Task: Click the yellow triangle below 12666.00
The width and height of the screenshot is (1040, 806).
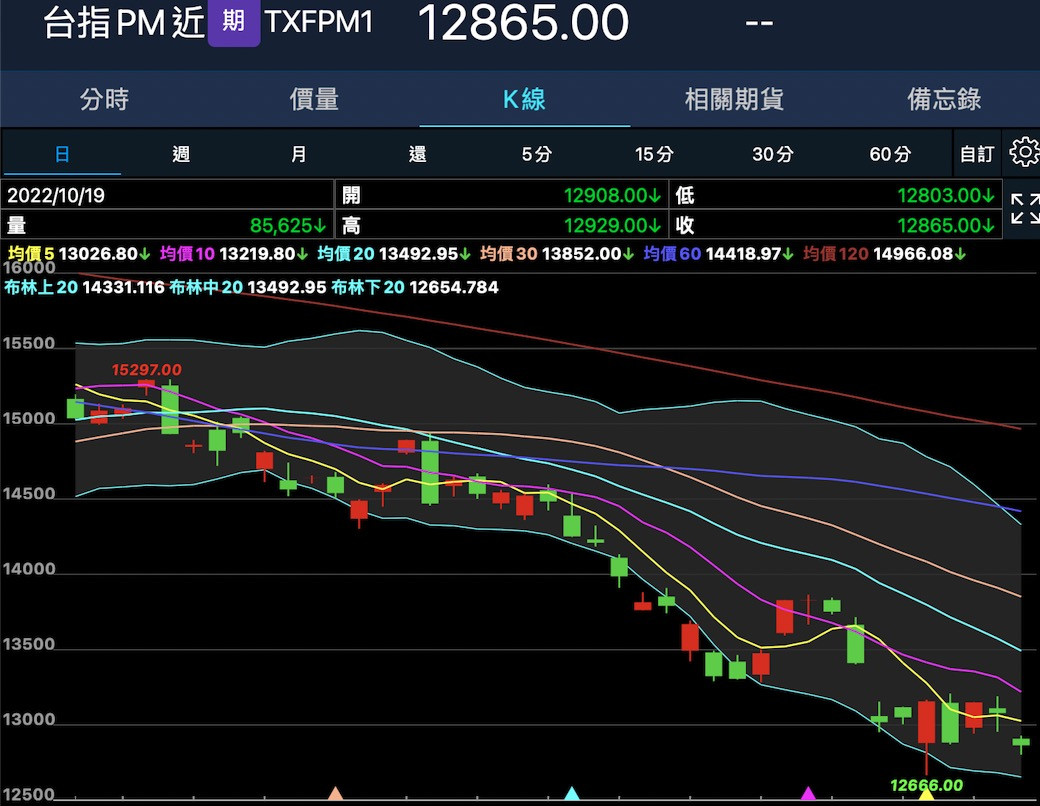Action: [926, 797]
